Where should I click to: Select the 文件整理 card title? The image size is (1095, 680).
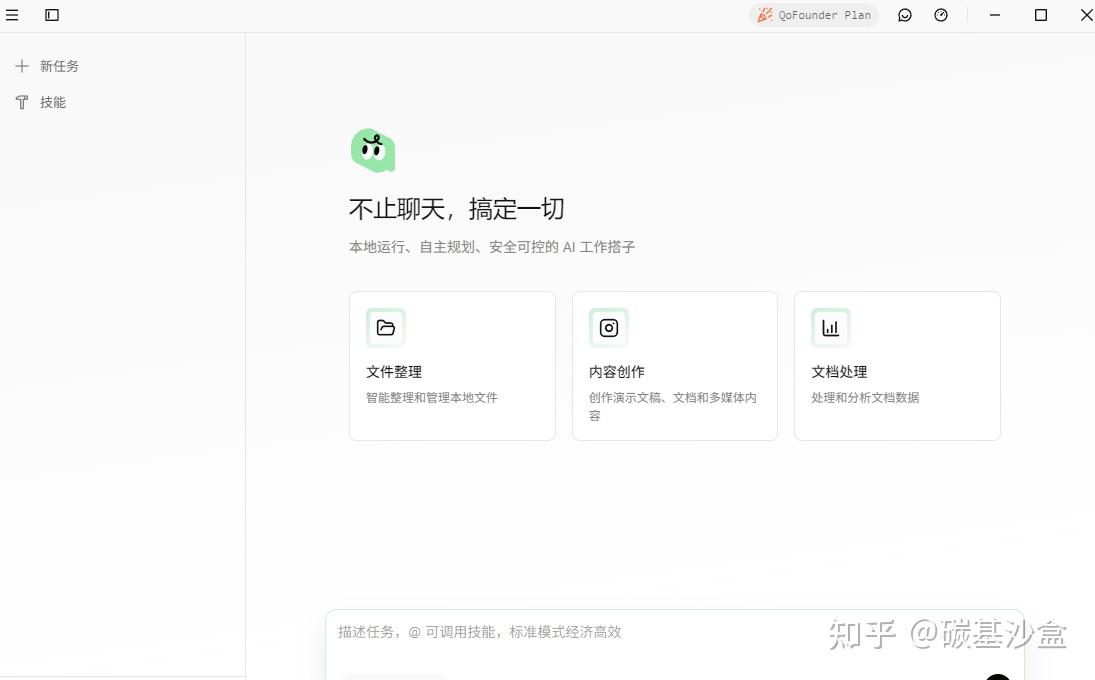(394, 372)
